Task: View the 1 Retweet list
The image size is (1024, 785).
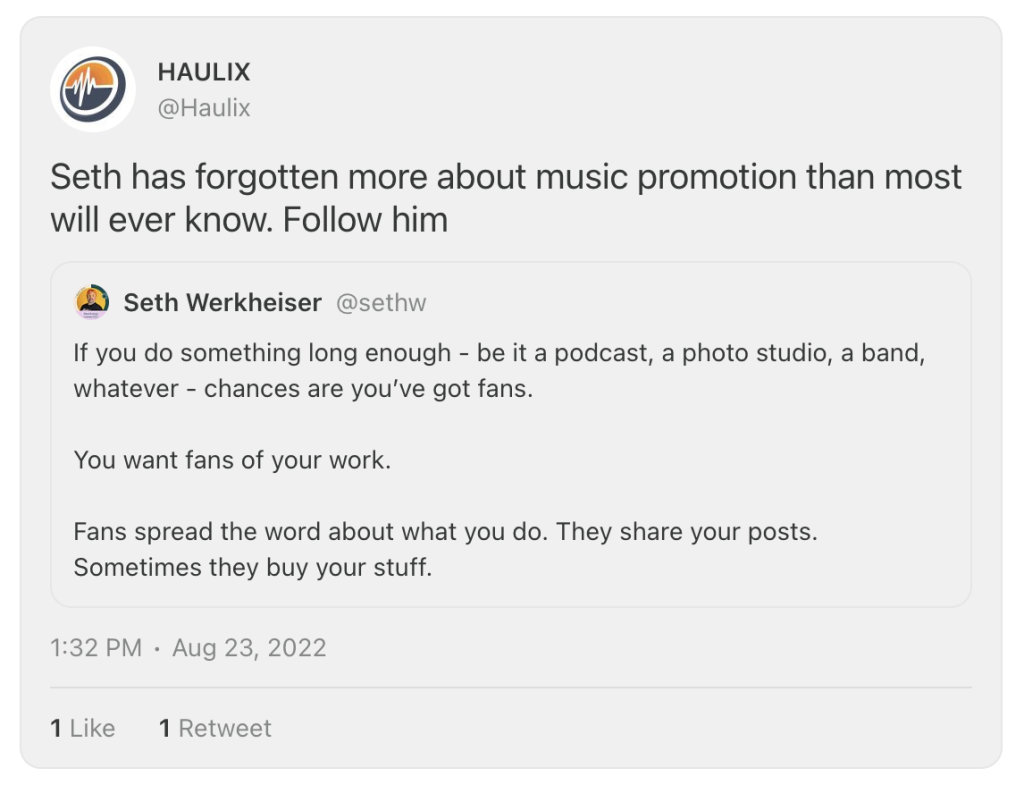Action: (x=215, y=728)
